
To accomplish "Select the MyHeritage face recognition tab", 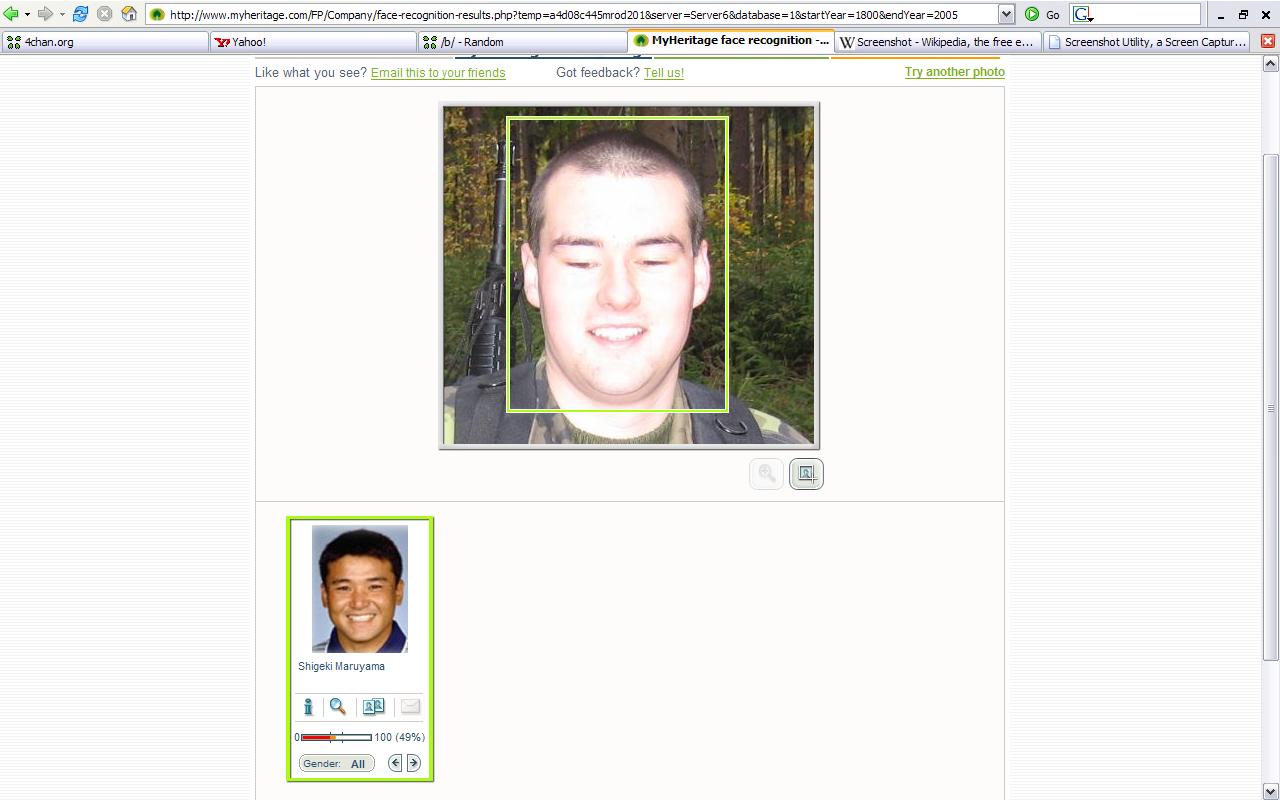I will tap(730, 41).
